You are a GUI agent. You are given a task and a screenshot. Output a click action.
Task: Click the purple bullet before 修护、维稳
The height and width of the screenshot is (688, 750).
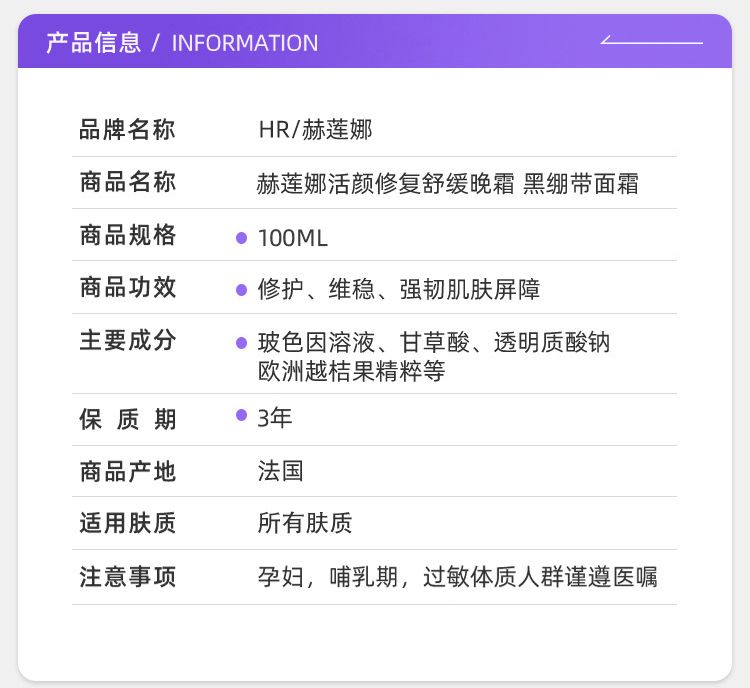(241, 290)
